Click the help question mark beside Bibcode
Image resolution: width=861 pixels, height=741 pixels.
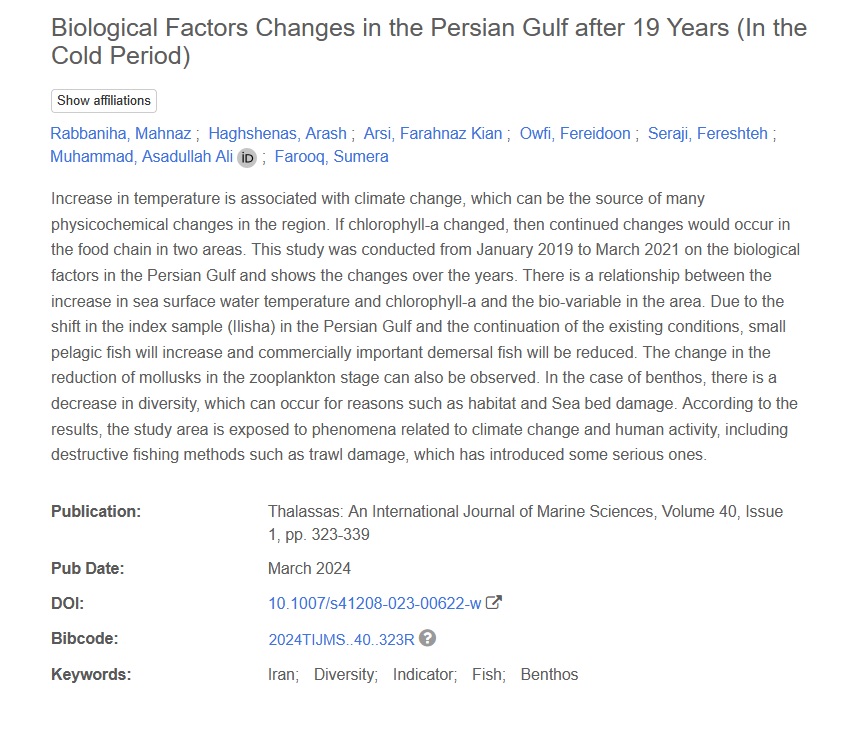(428, 638)
